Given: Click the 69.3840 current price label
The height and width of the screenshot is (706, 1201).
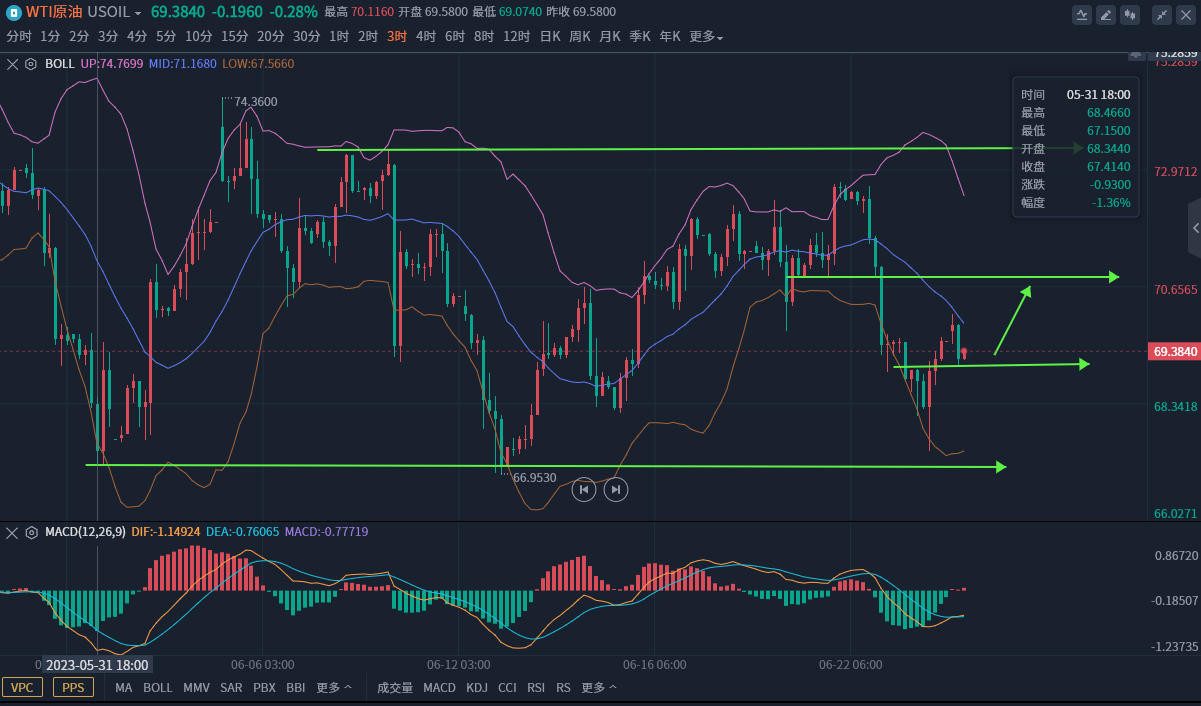Looking at the screenshot, I should pyautogui.click(x=1174, y=352).
